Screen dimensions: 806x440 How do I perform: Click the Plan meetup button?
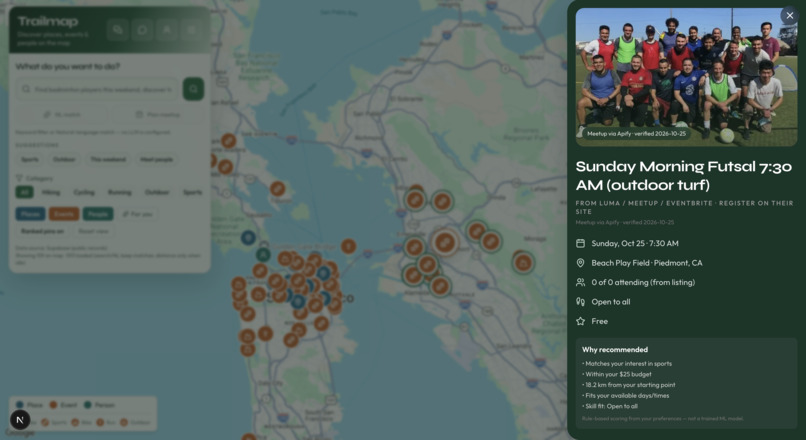(158, 114)
